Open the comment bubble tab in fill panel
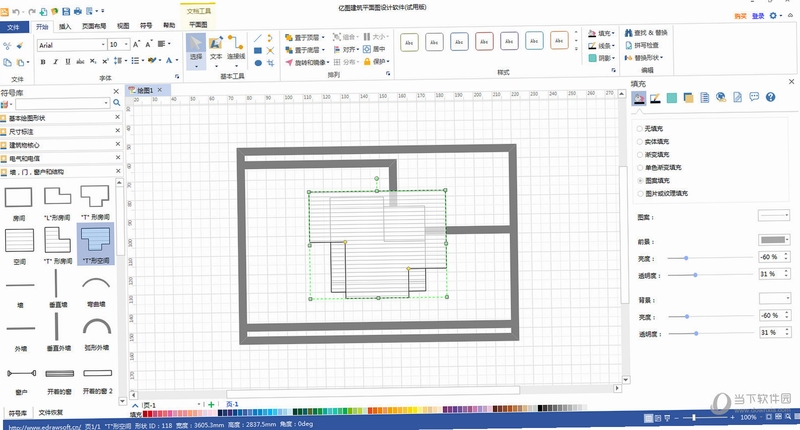Image resolution: width=800 pixels, height=430 pixels. [754, 97]
